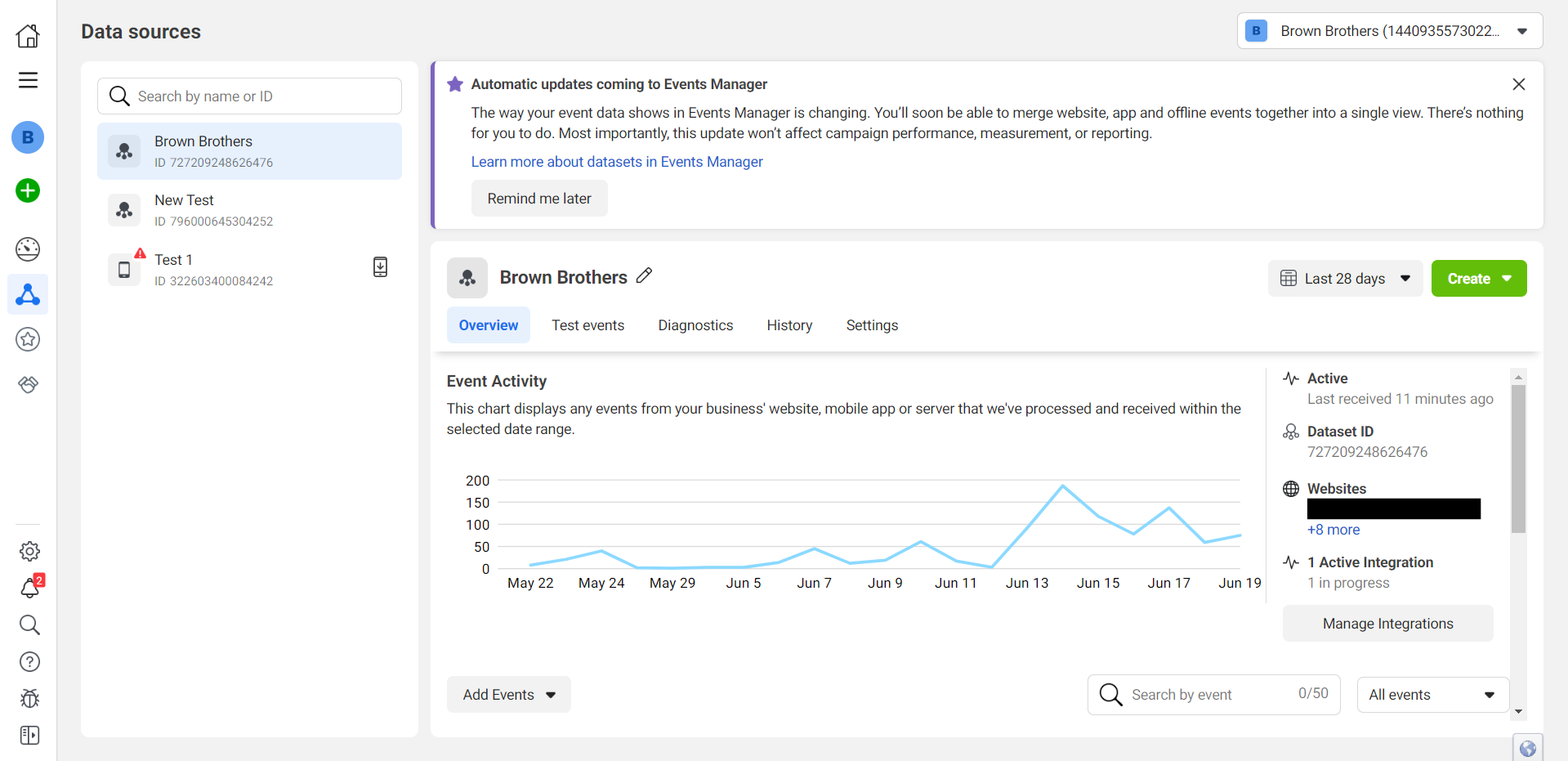Switch to the Diagnostics tab
Viewport: 1568px width, 761px height.
point(695,325)
